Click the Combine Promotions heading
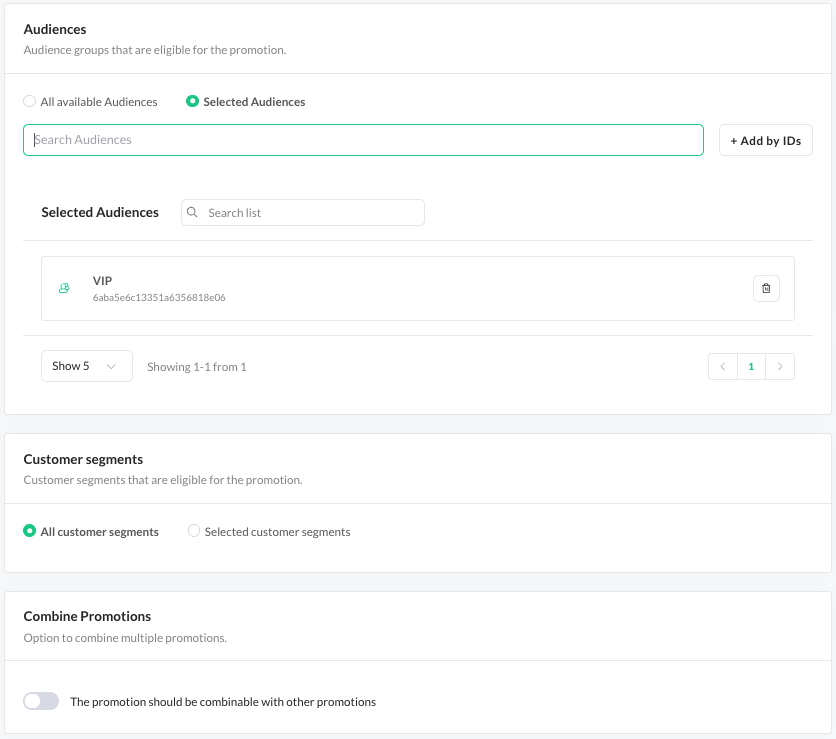The height and width of the screenshot is (739, 836). (x=87, y=616)
